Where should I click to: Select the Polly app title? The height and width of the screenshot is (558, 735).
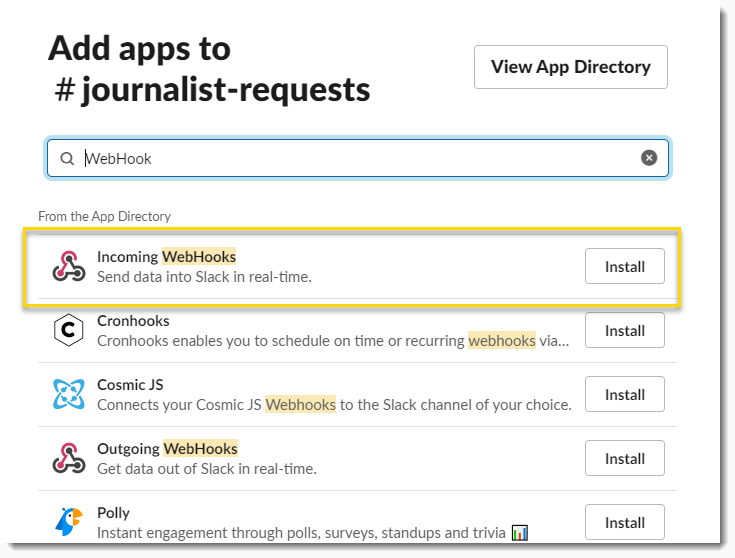113,513
